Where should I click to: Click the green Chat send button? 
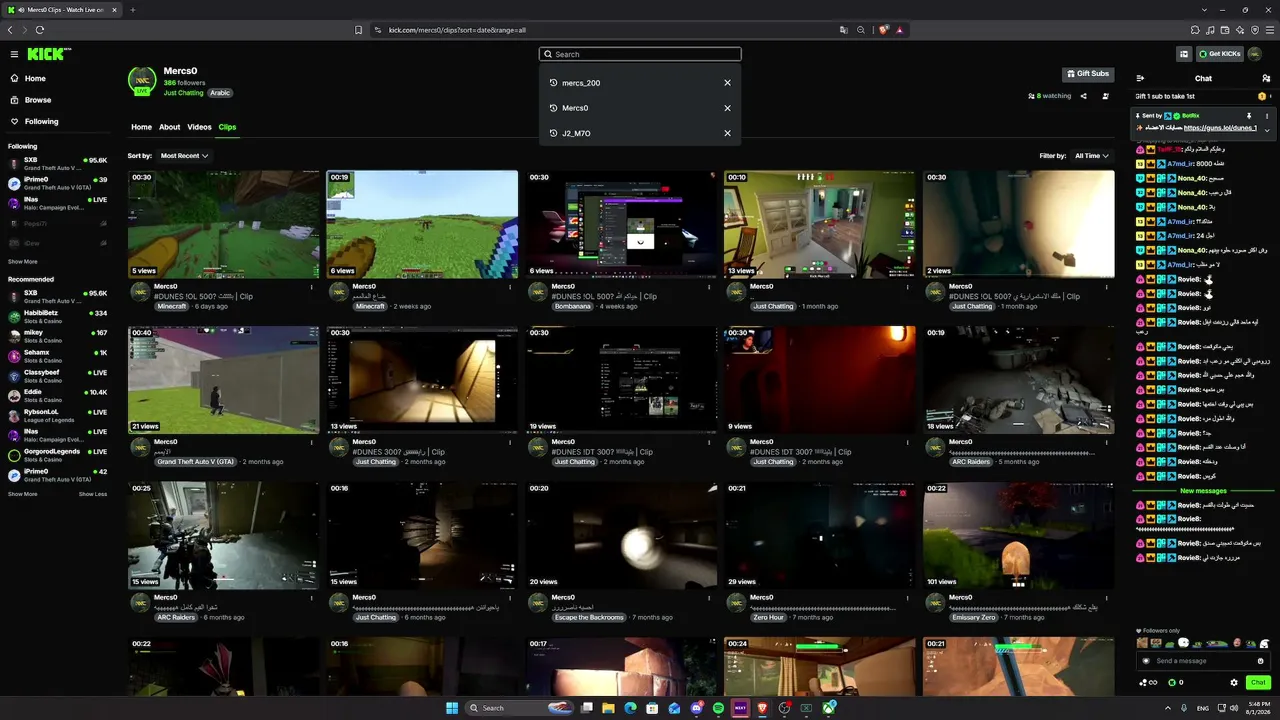1258,682
